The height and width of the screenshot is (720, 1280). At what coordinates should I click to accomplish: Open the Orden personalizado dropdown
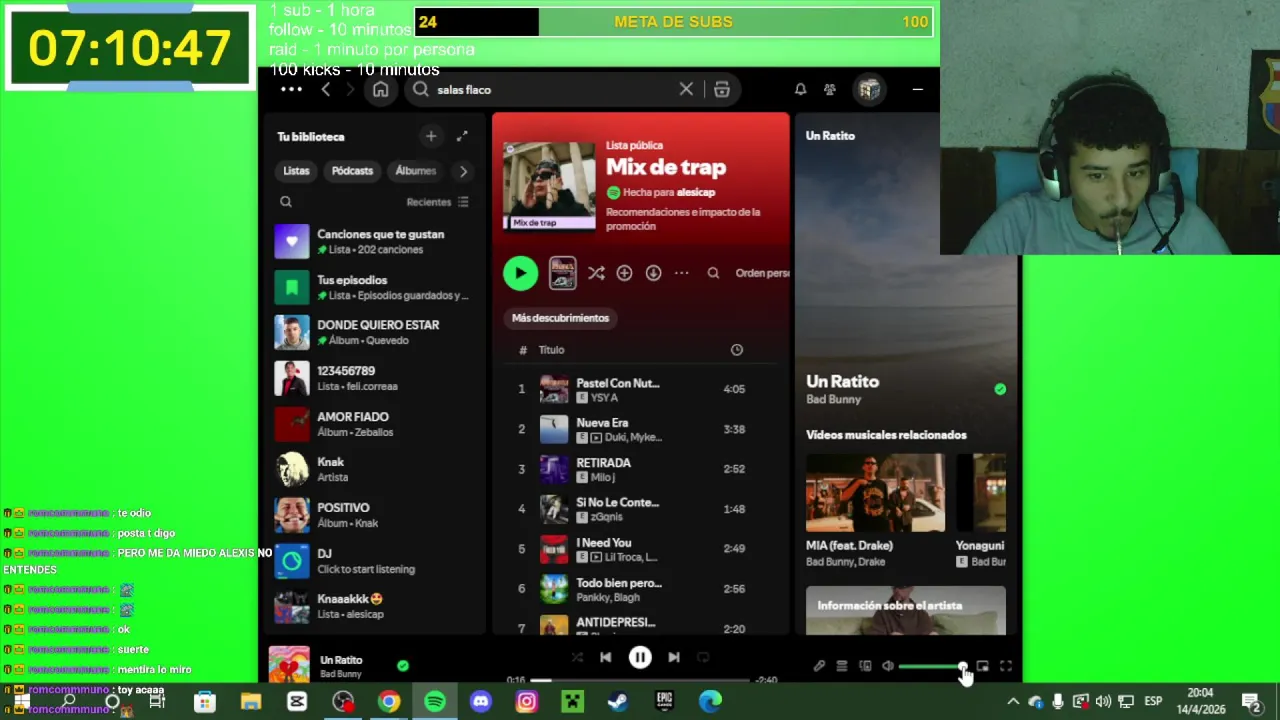point(762,273)
